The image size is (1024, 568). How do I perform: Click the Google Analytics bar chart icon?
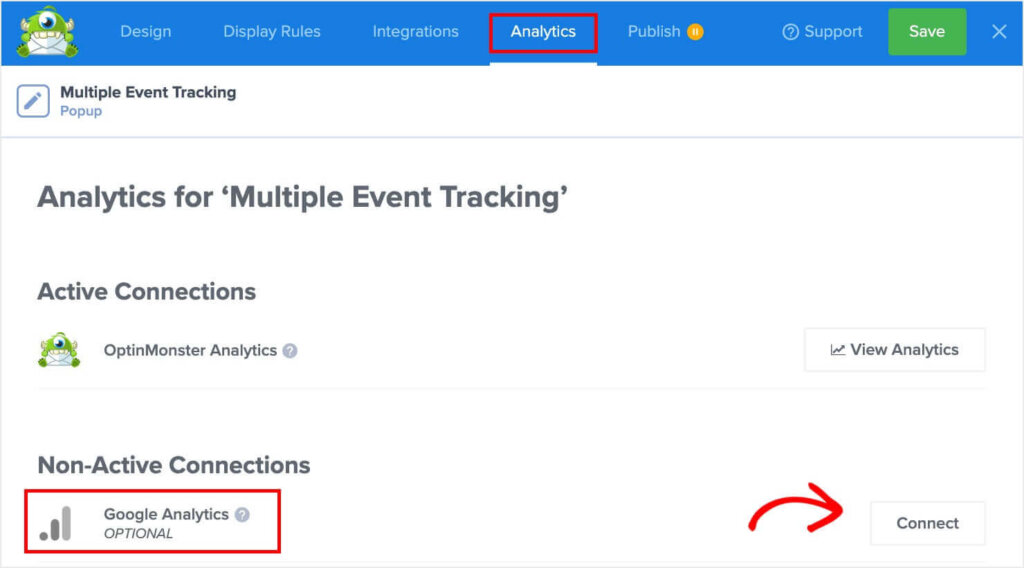[x=56, y=523]
